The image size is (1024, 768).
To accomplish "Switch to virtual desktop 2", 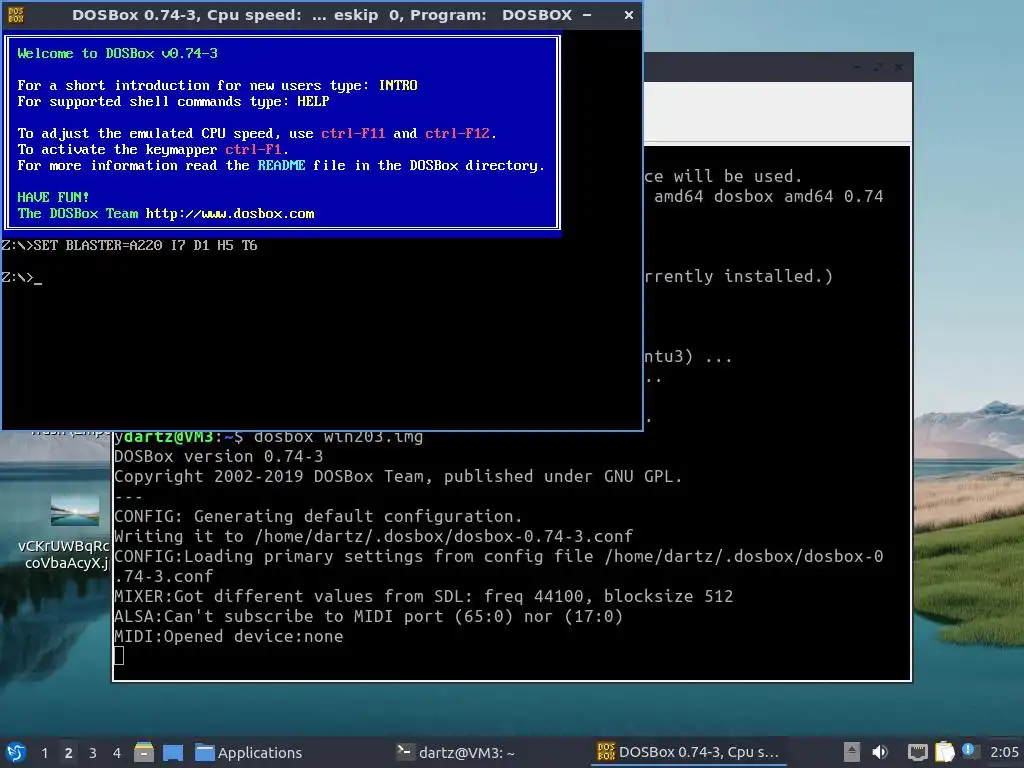I will point(69,753).
